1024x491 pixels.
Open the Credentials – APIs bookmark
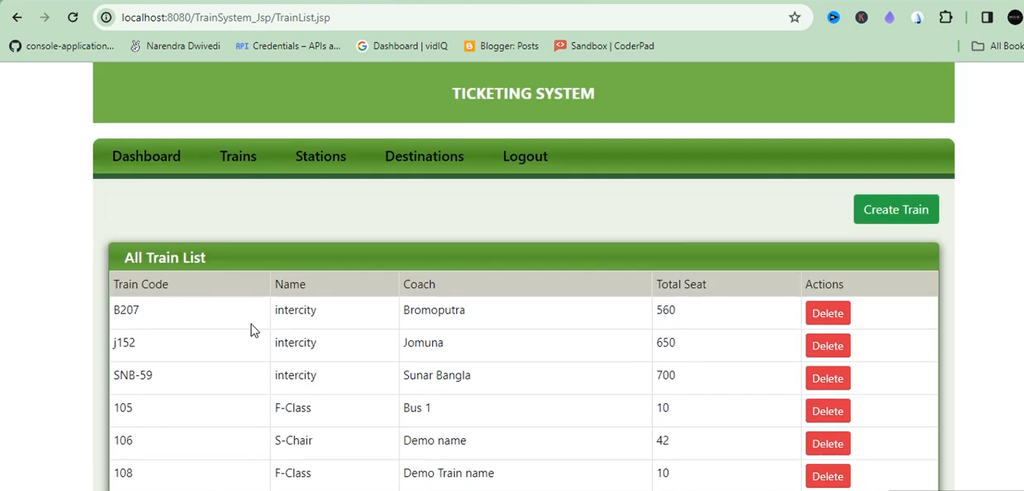pos(288,46)
